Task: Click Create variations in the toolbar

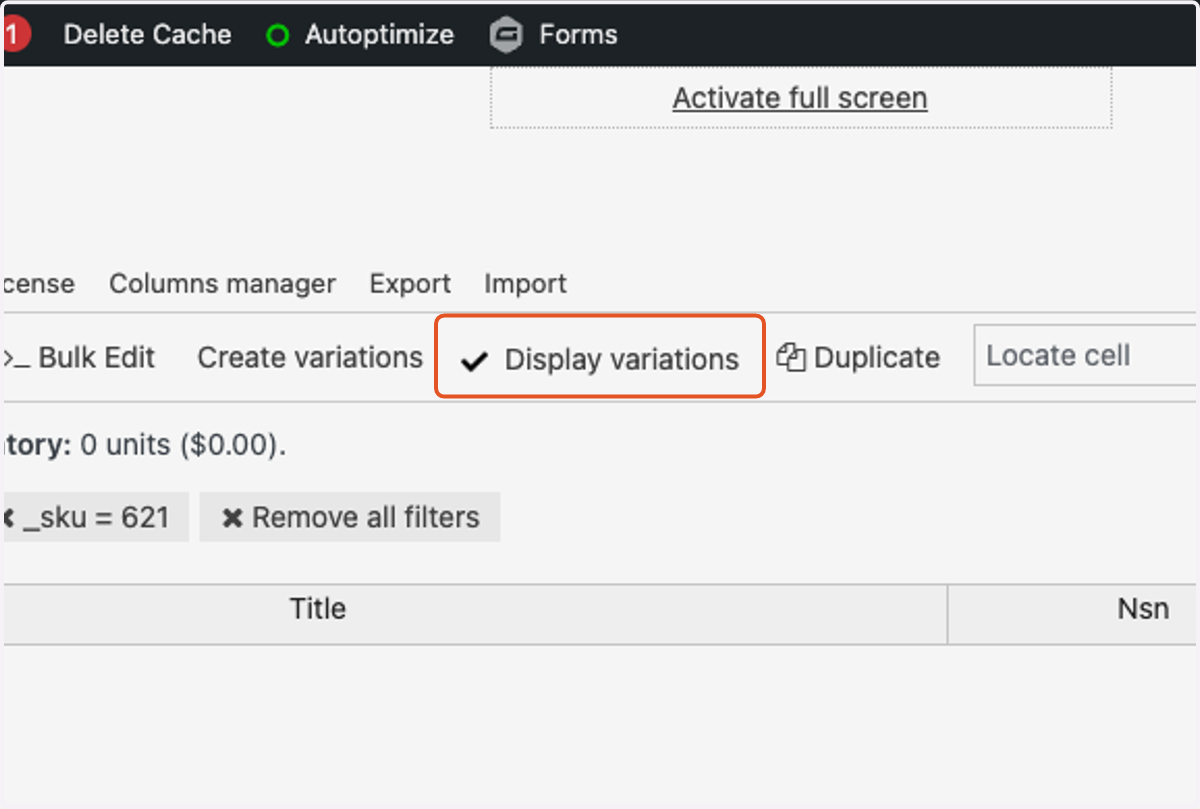Action: (x=310, y=357)
